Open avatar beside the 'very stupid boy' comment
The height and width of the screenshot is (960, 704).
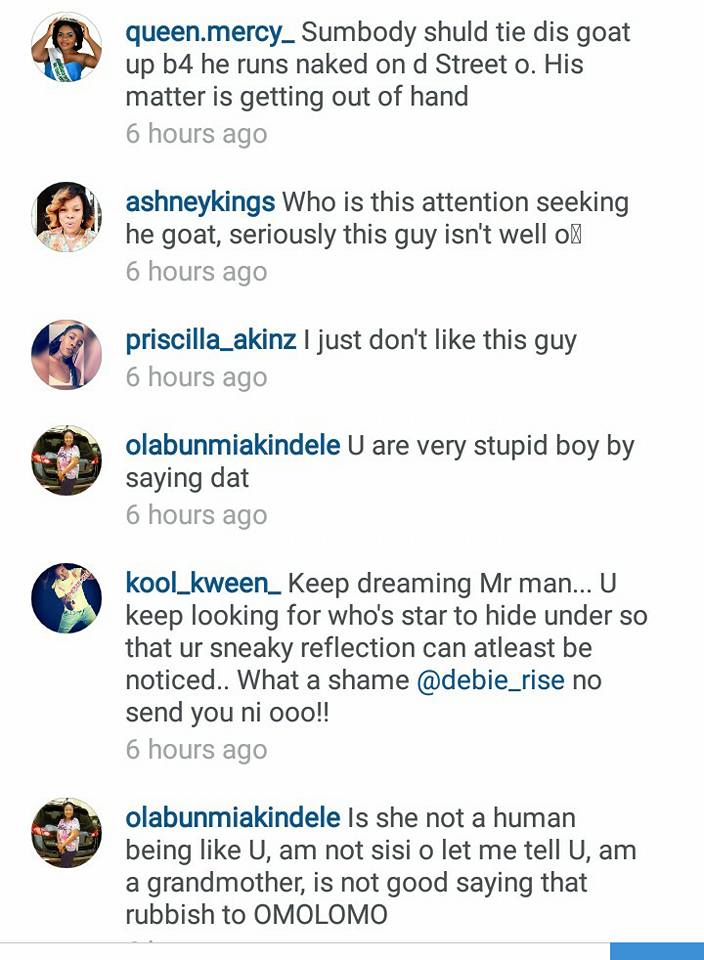pos(66,460)
